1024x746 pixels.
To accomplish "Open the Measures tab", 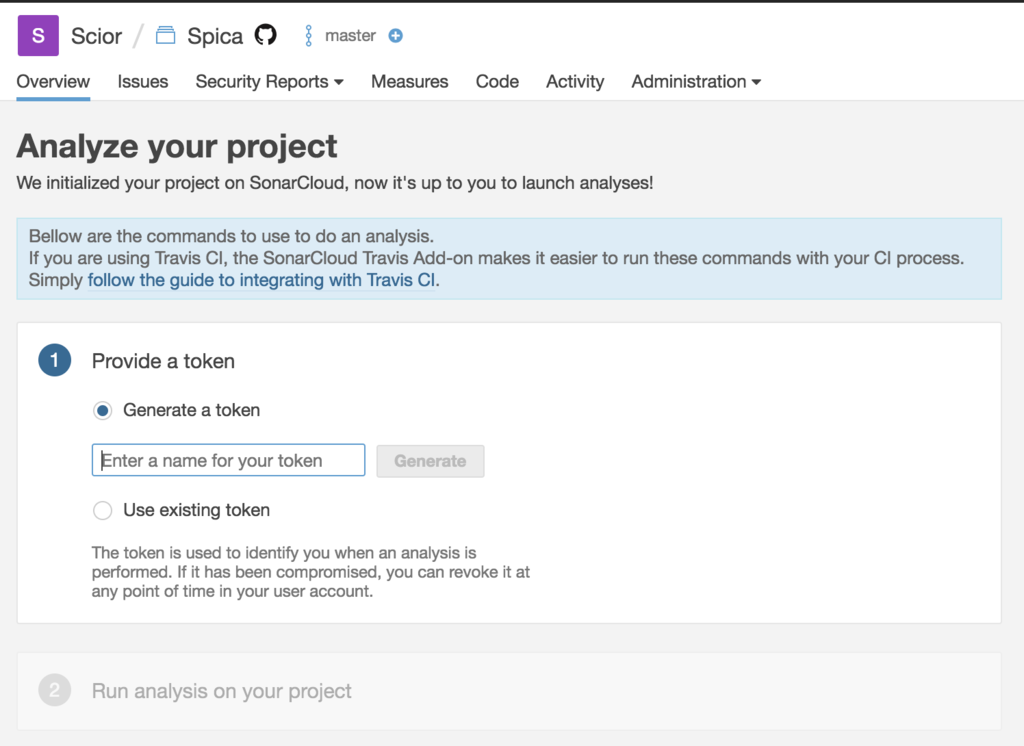I will [409, 82].
